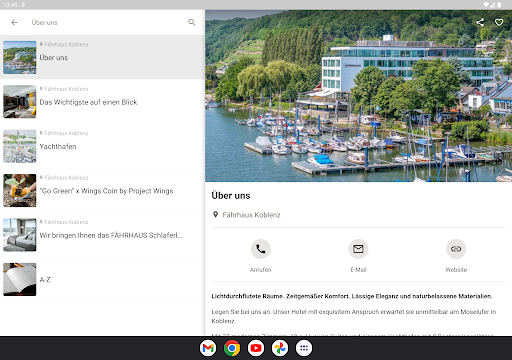Launch Gmail from the dock
The height and width of the screenshot is (360, 512).
[x=208, y=348]
